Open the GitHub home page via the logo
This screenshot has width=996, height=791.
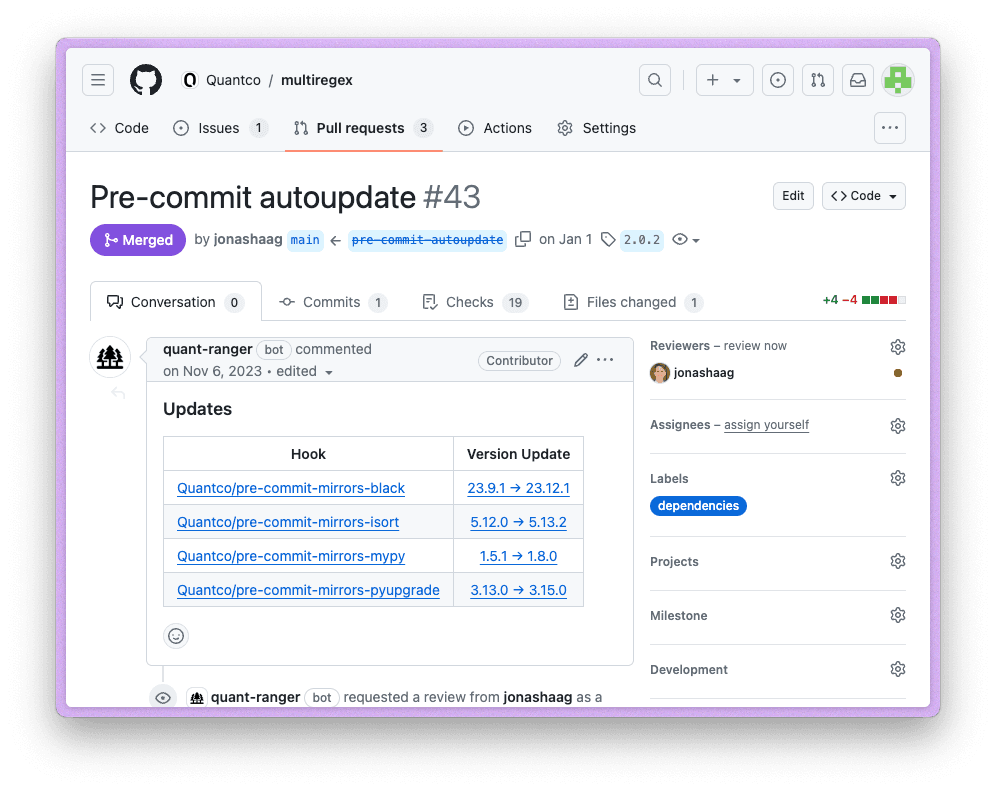(146, 80)
